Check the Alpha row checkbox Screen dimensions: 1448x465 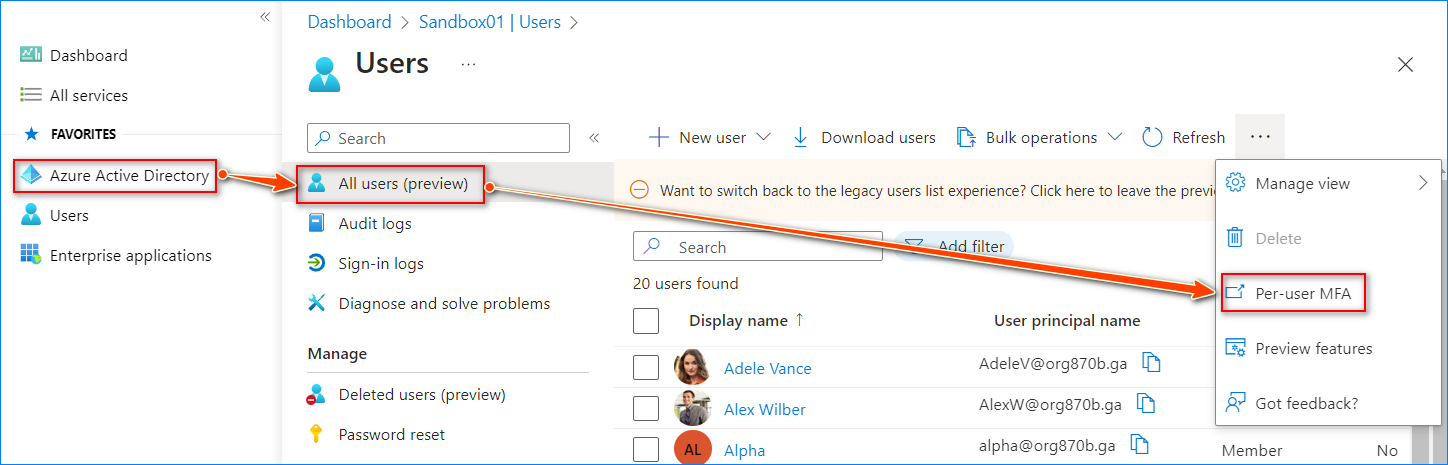click(x=646, y=450)
